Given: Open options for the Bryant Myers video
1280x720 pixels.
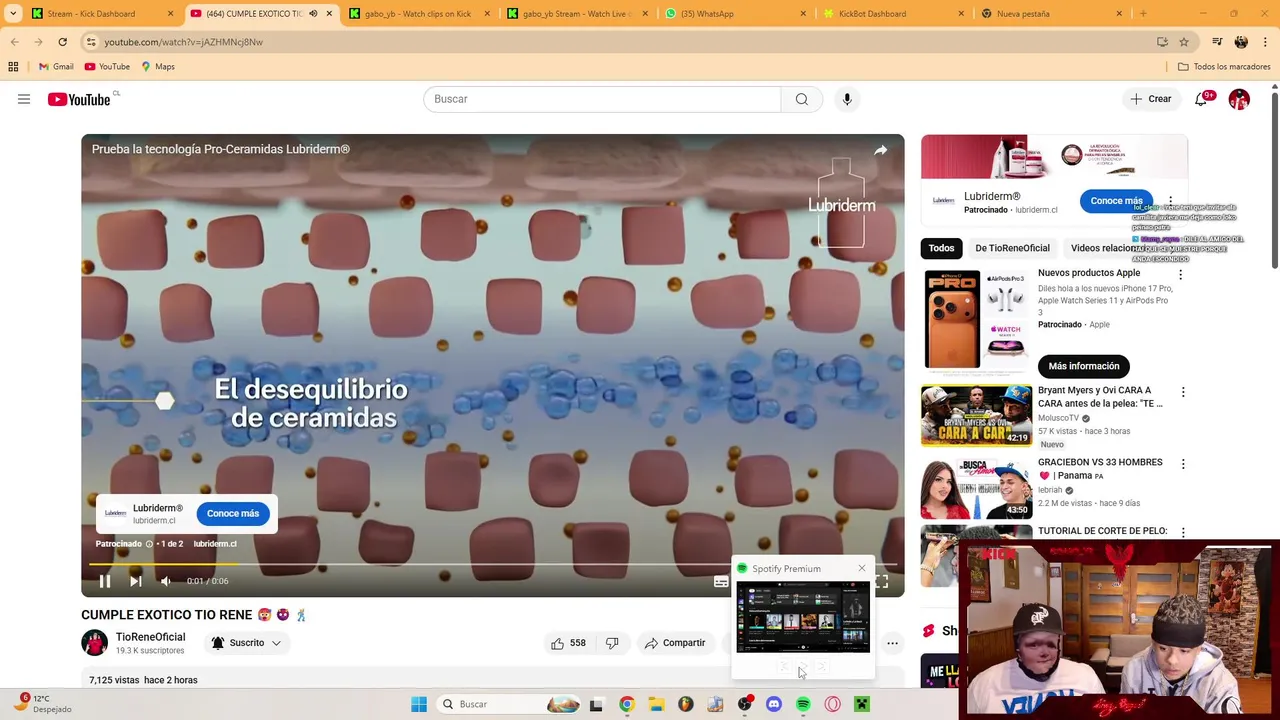Looking at the screenshot, I should tap(1183, 392).
